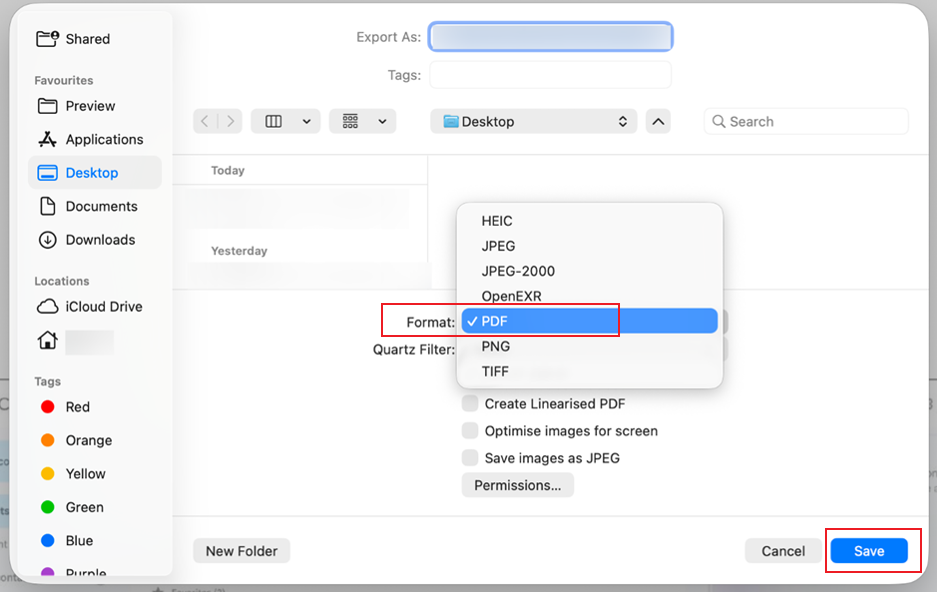Create a New Folder

coord(241,550)
